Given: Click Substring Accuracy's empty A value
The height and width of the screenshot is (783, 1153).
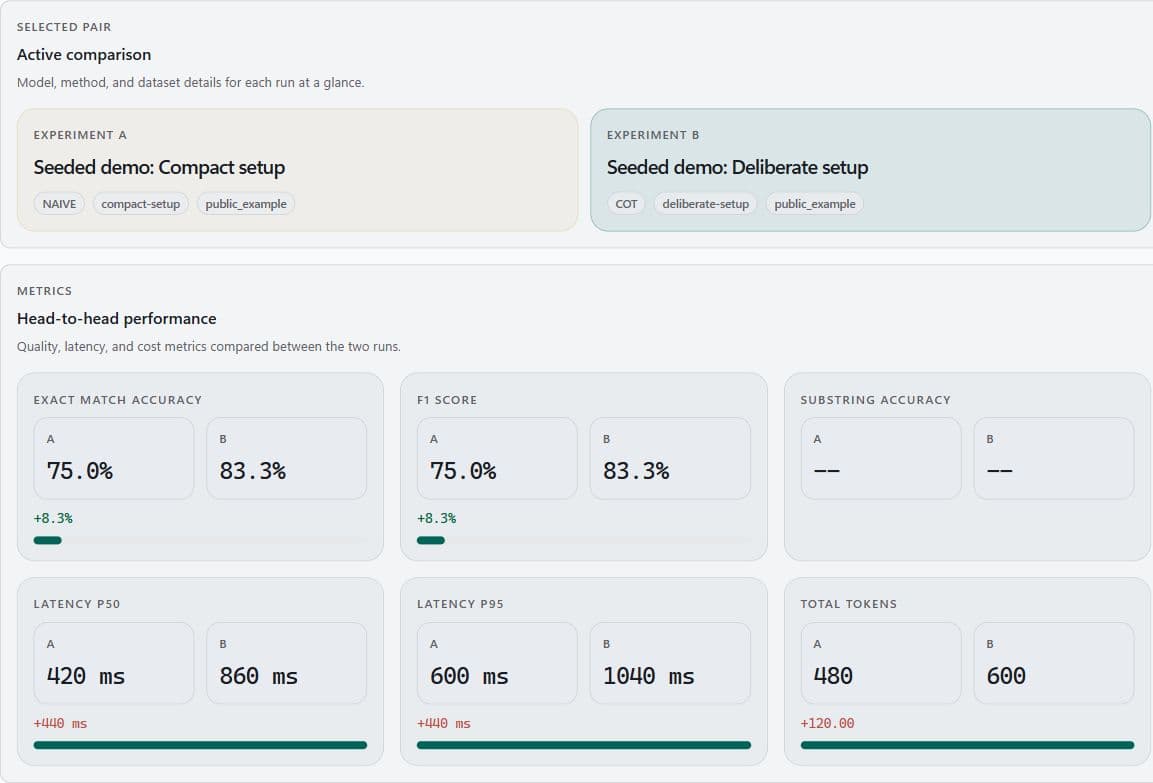Looking at the screenshot, I should coord(827,471).
